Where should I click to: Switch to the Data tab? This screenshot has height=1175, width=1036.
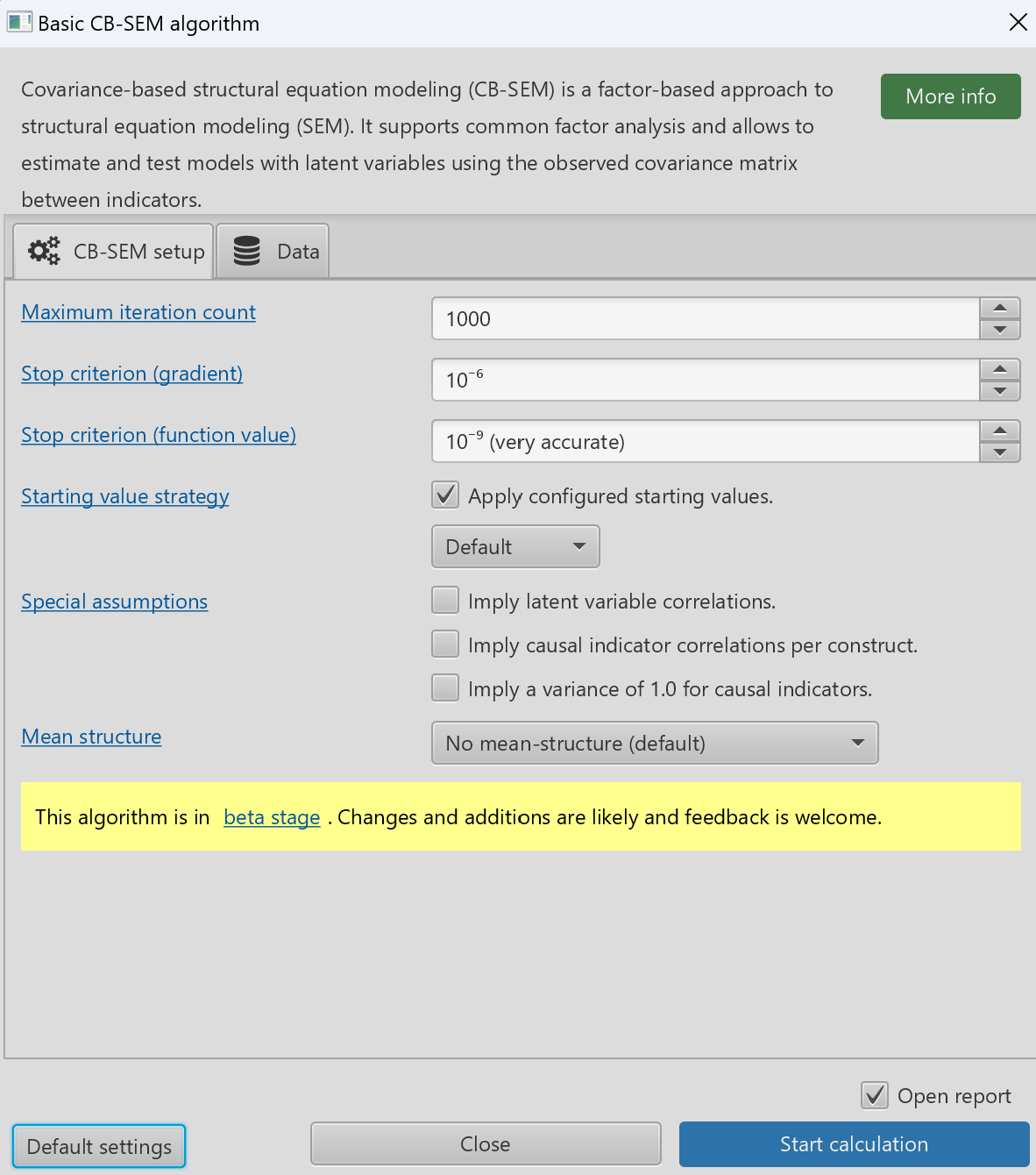[x=273, y=252]
